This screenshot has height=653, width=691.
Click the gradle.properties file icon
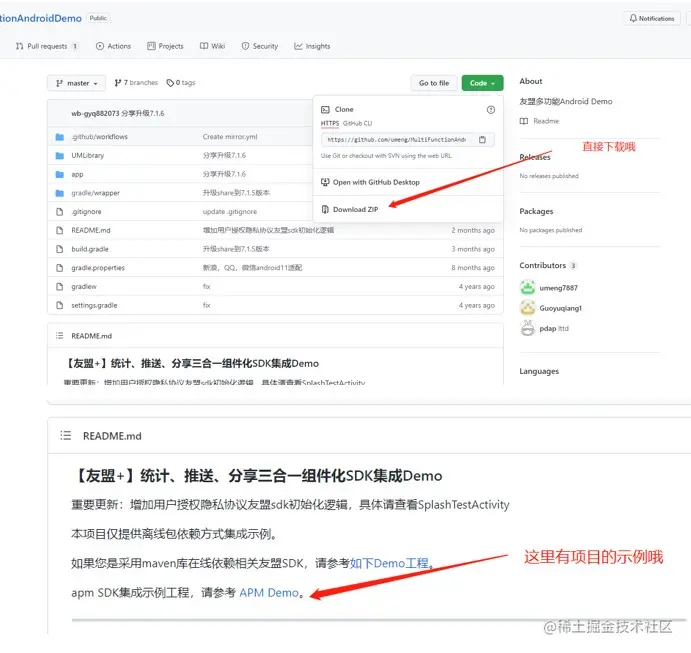pos(60,268)
